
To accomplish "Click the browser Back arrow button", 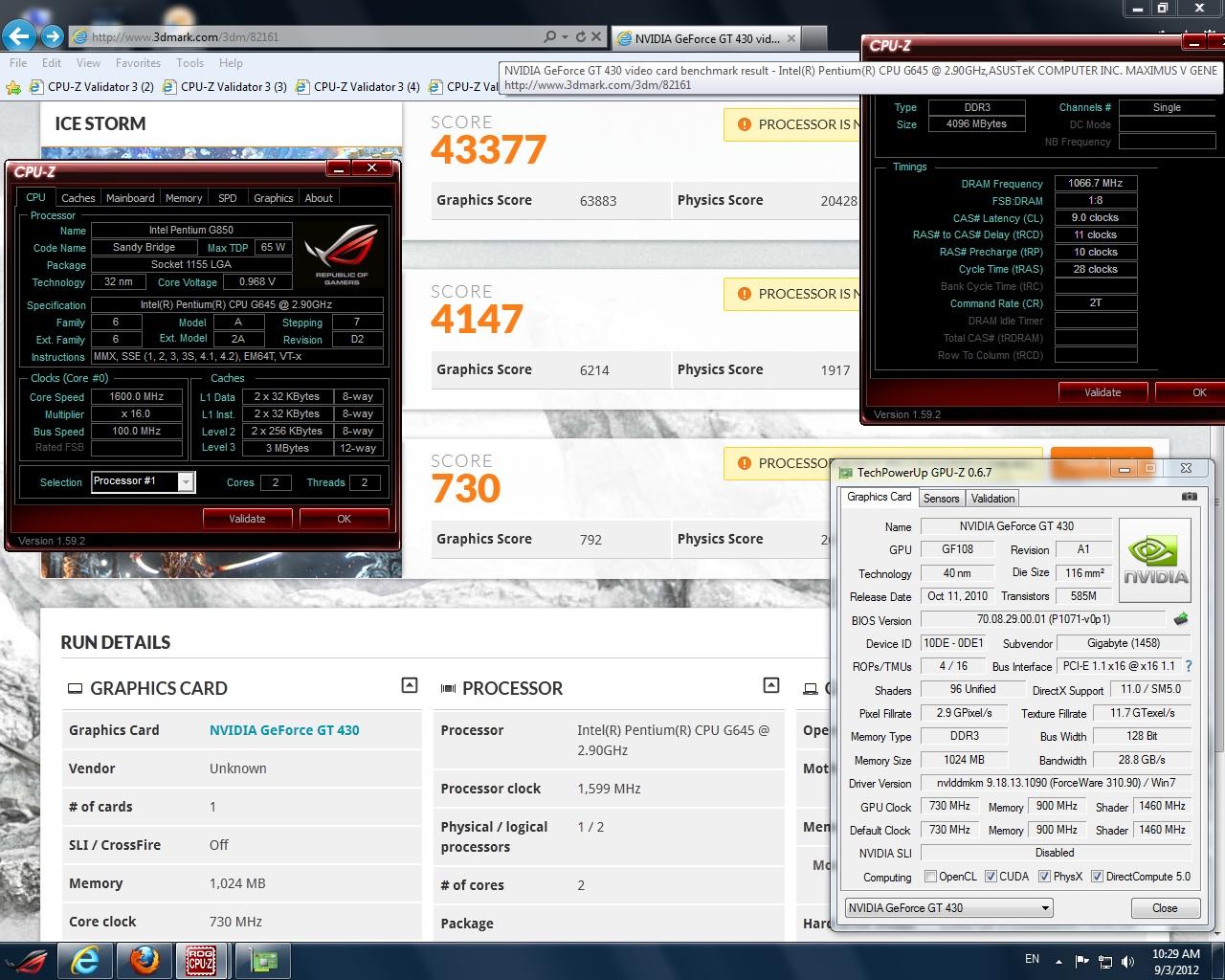I will coord(19,37).
